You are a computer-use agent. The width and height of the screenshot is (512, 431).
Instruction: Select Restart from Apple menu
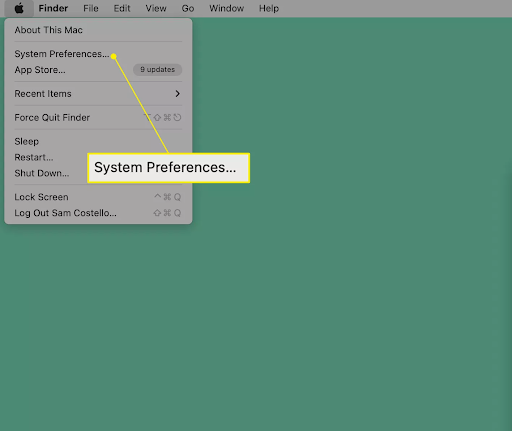(x=34, y=157)
